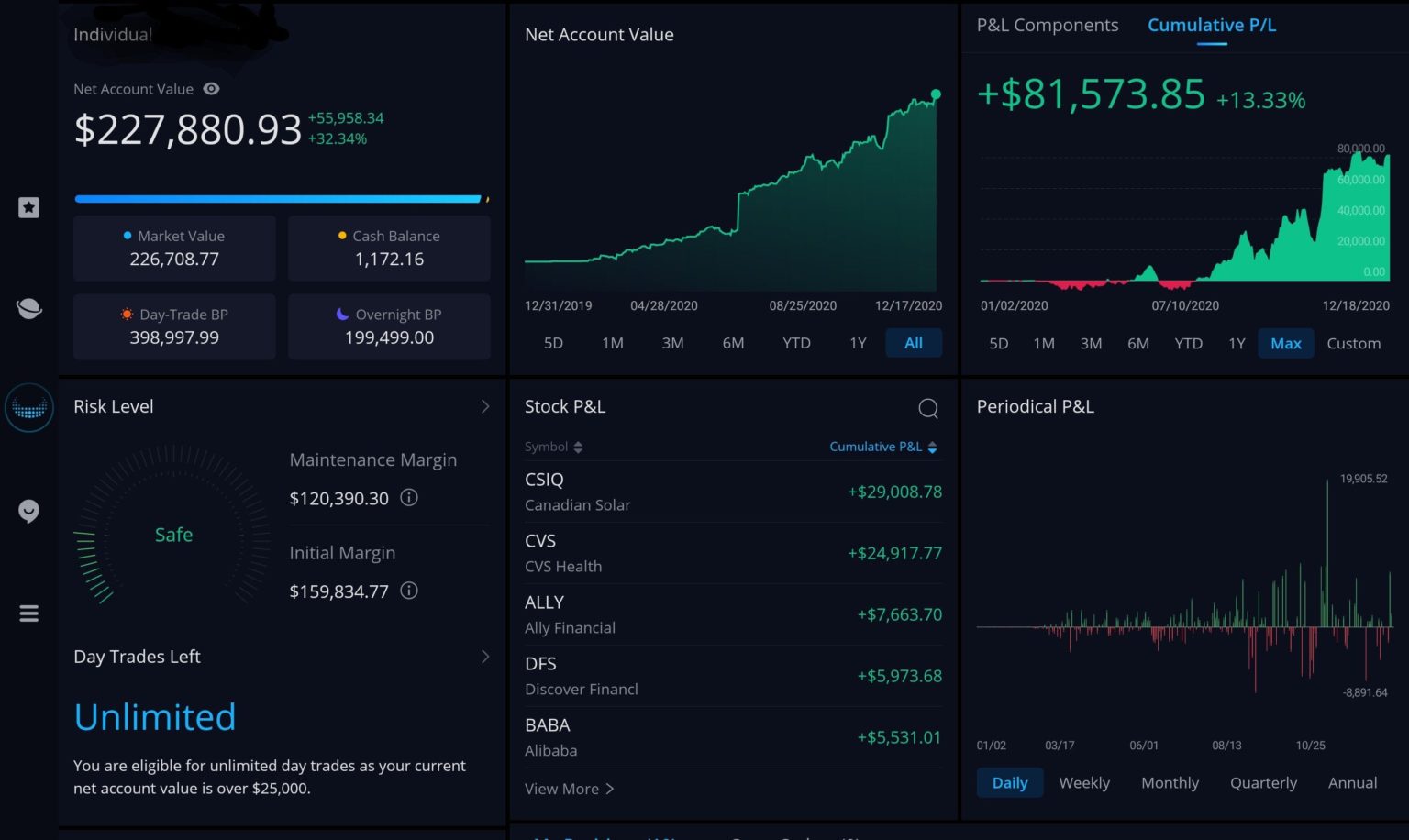Open the community icon in the sidebar
The image size is (1409, 840).
pyautogui.click(x=28, y=511)
